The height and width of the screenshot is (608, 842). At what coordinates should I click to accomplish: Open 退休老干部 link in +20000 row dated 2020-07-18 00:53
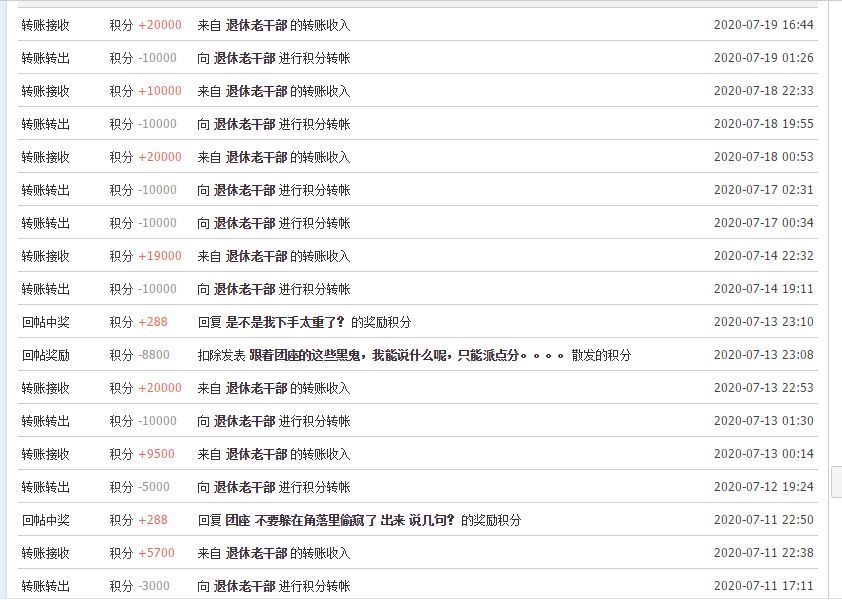256,157
